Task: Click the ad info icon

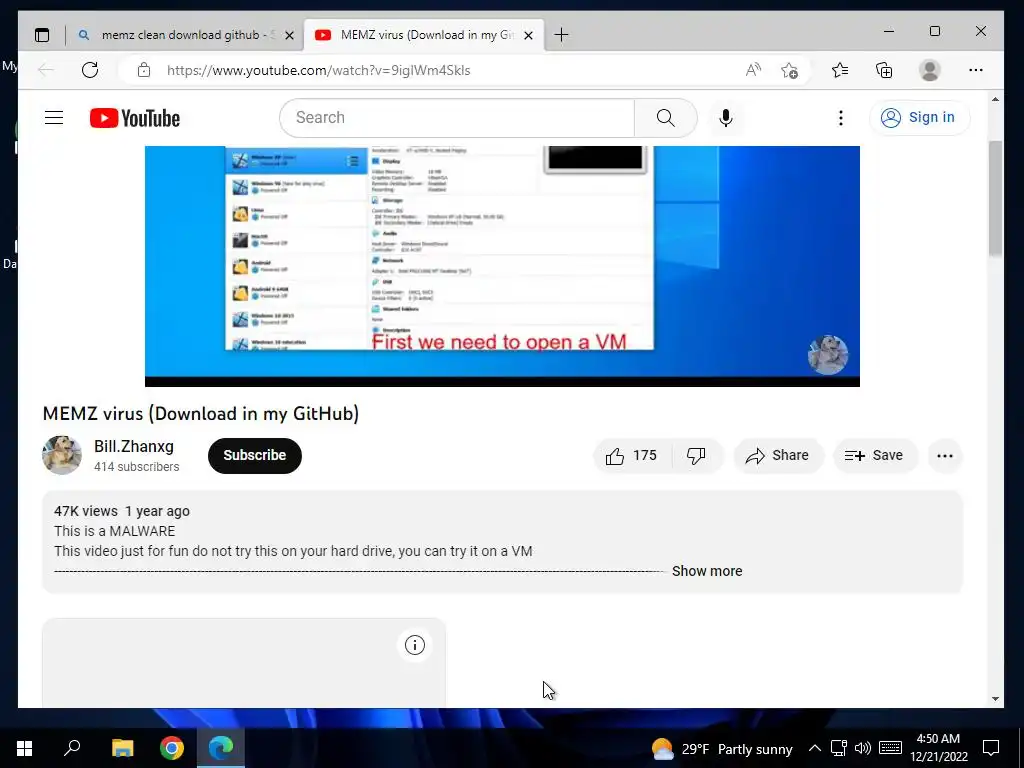Action: click(415, 645)
